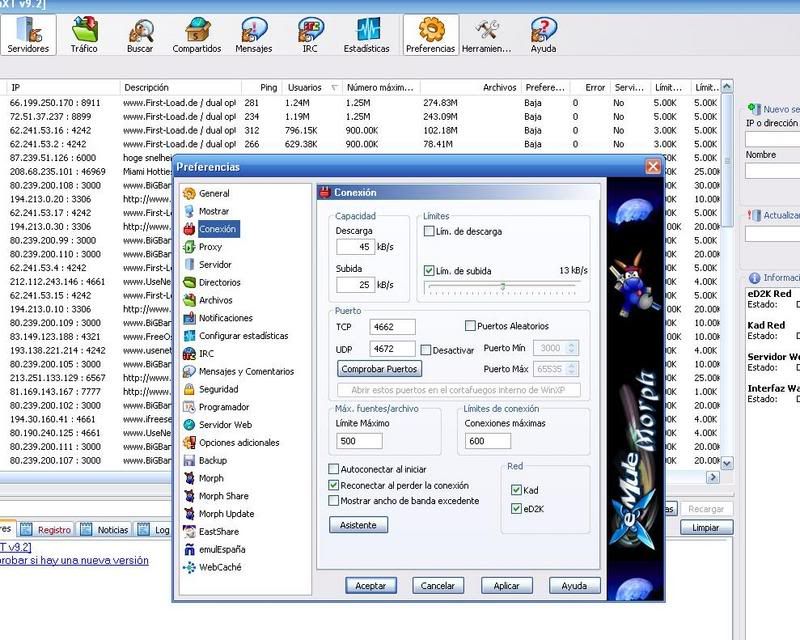Select Proxy in the preferences list
This screenshot has height=640, width=800.
(x=203, y=247)
